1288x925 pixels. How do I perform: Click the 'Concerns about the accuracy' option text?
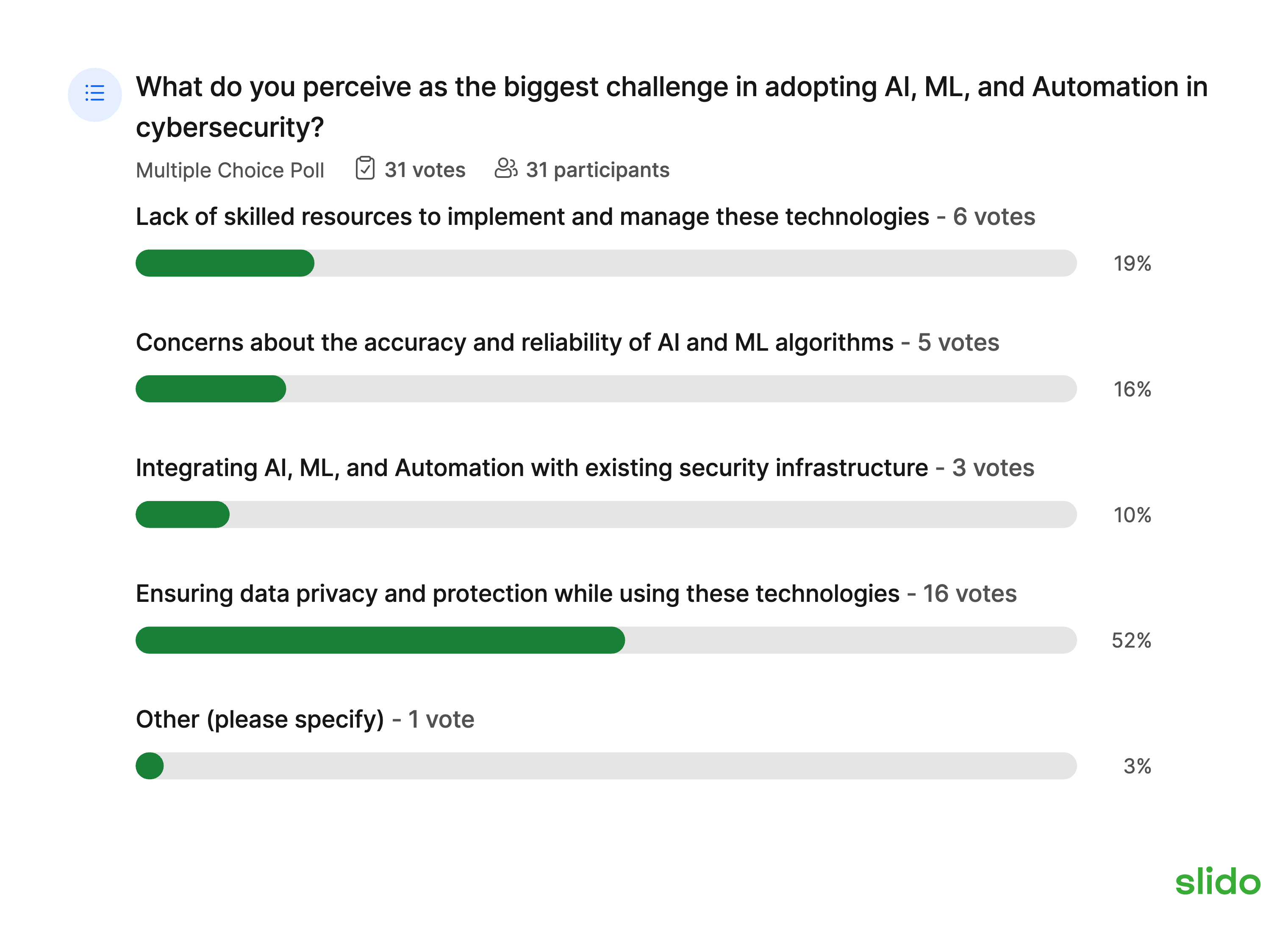coord(514,343)
